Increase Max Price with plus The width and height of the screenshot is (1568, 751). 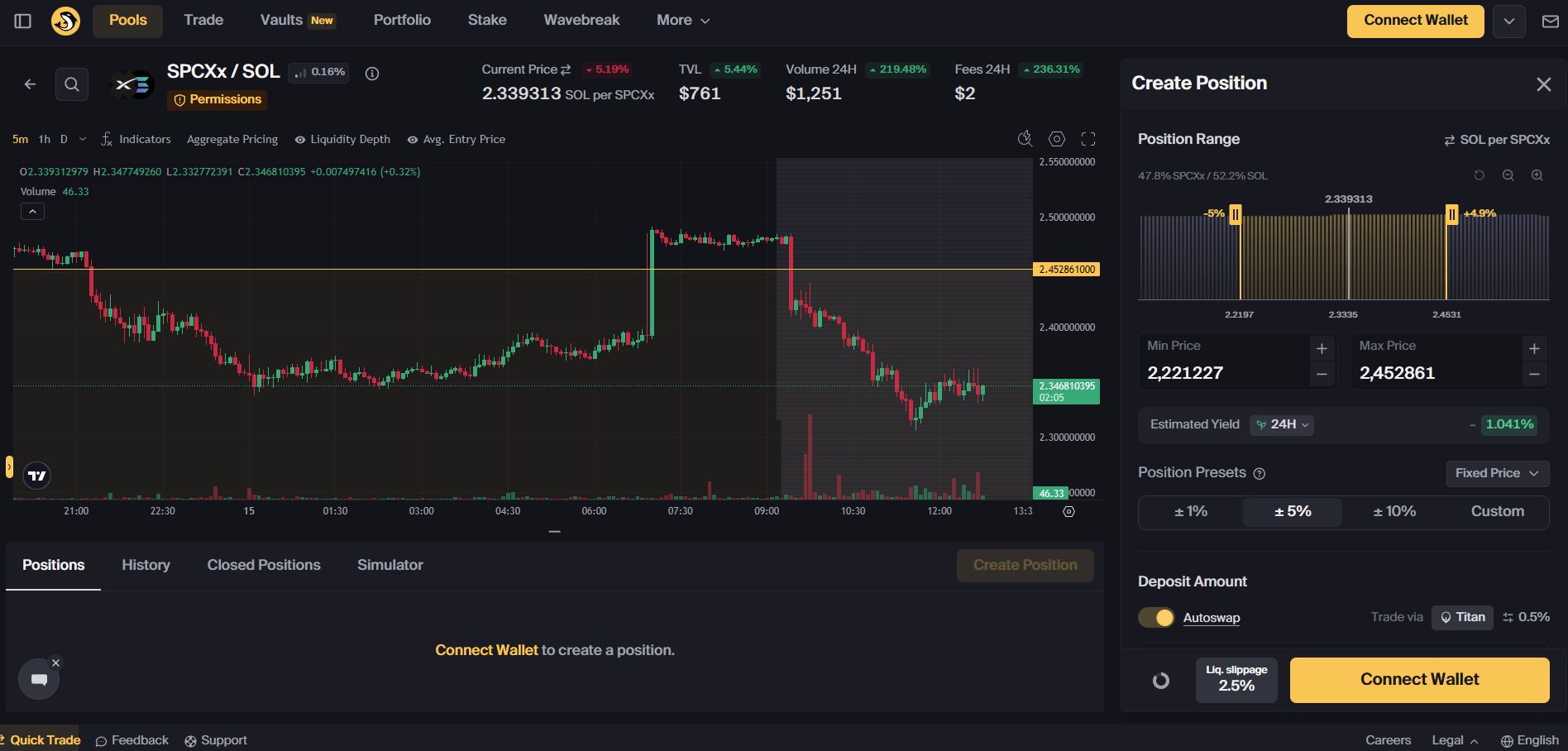[x=1534, y=348]
